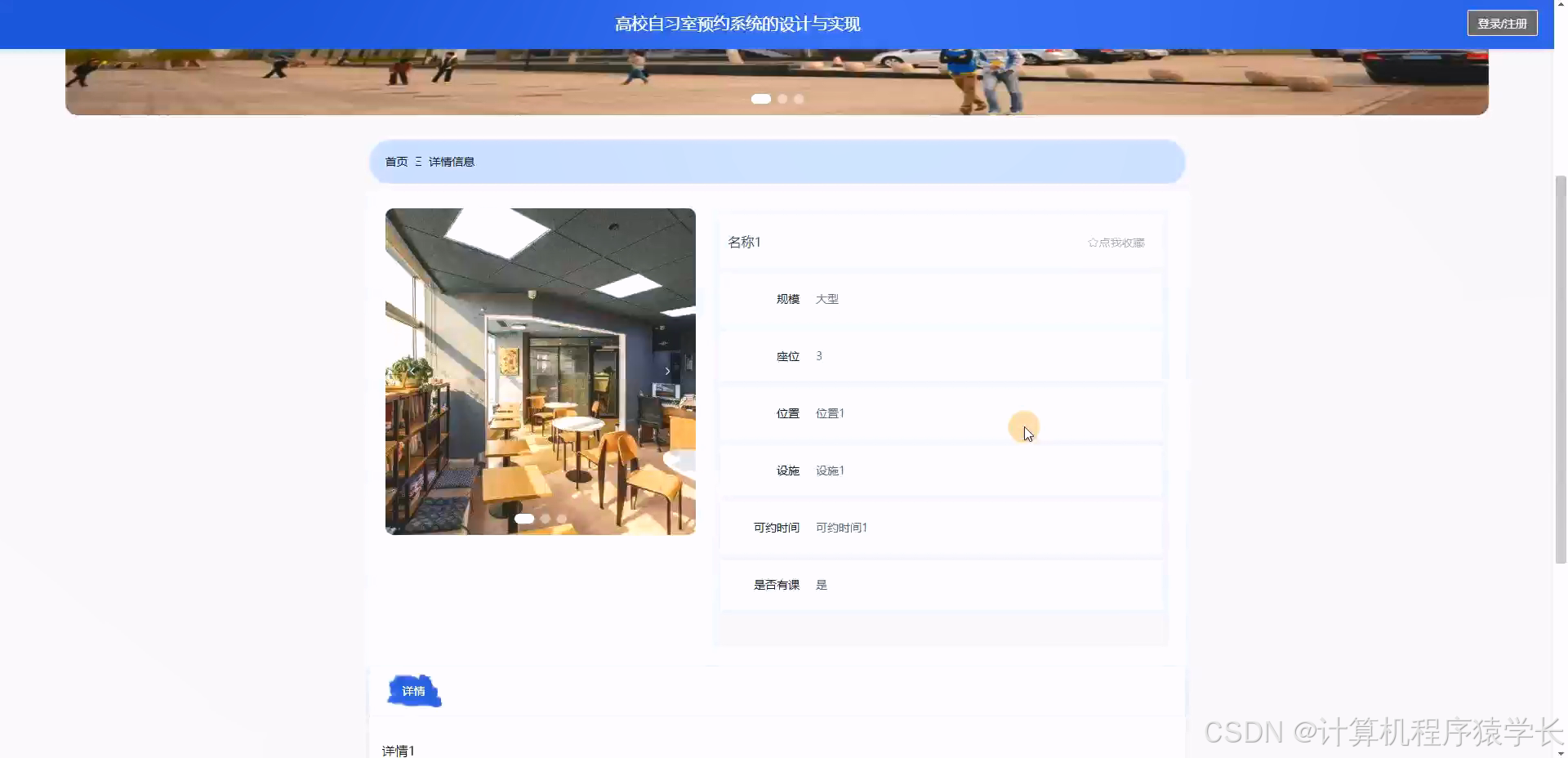
Task: Click the breadcrumb separator icon after 首页
Action: 418,161
